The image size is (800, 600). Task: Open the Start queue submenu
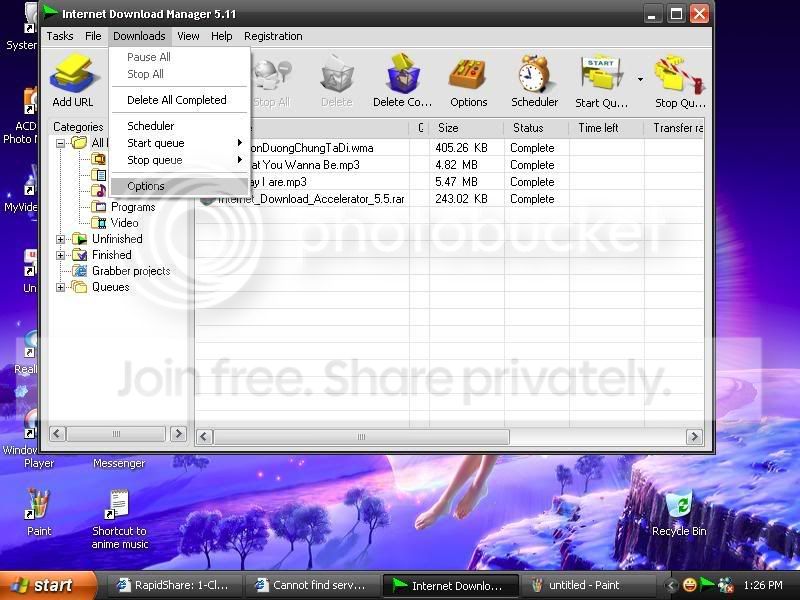[180, 143]
